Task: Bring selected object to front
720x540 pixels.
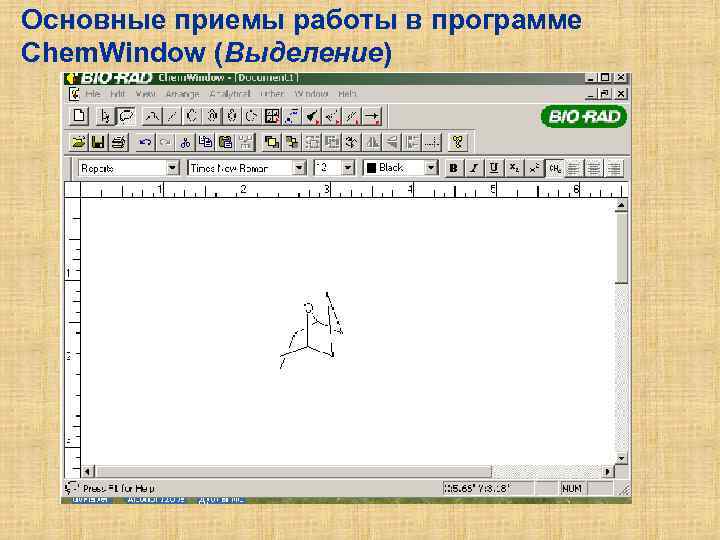Action: tap(272, 142)
